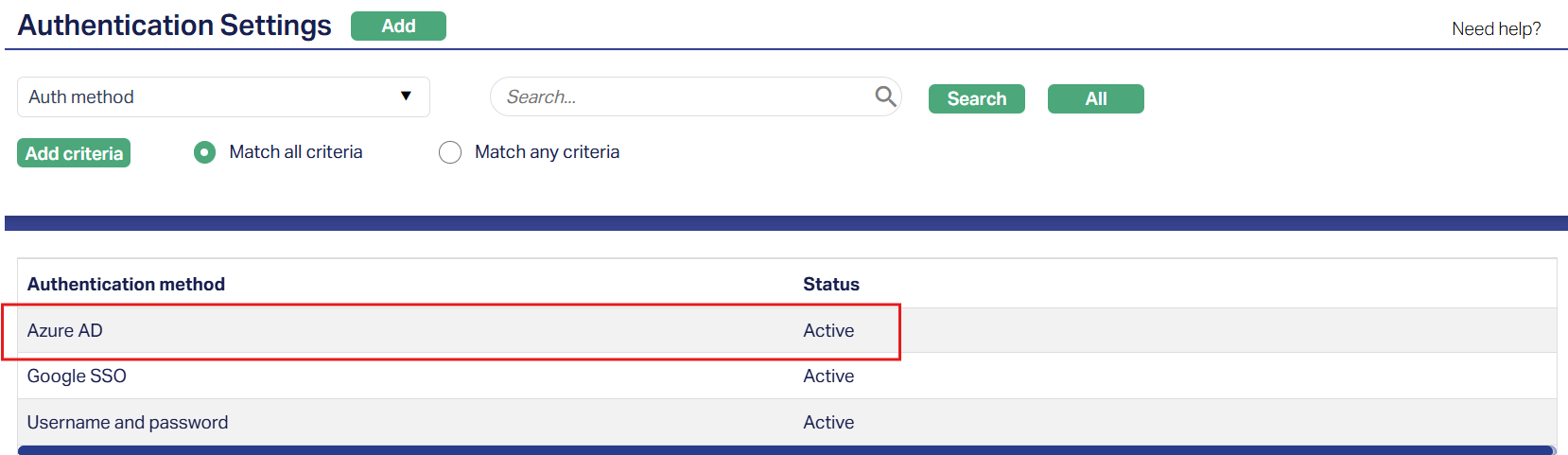Image resolution: width=1568 pixels, height=455 pixels.
Task: Click the Add criteria button
Action: point(74,153)
